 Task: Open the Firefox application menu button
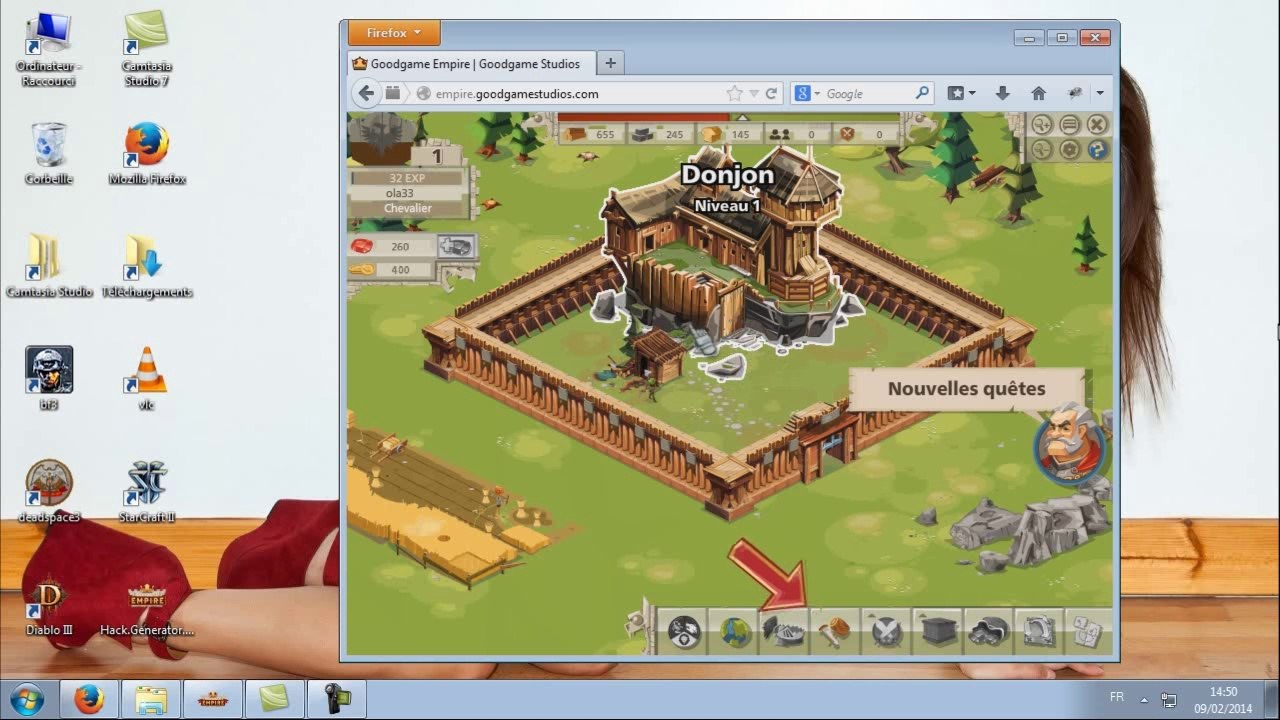point(394,33)
